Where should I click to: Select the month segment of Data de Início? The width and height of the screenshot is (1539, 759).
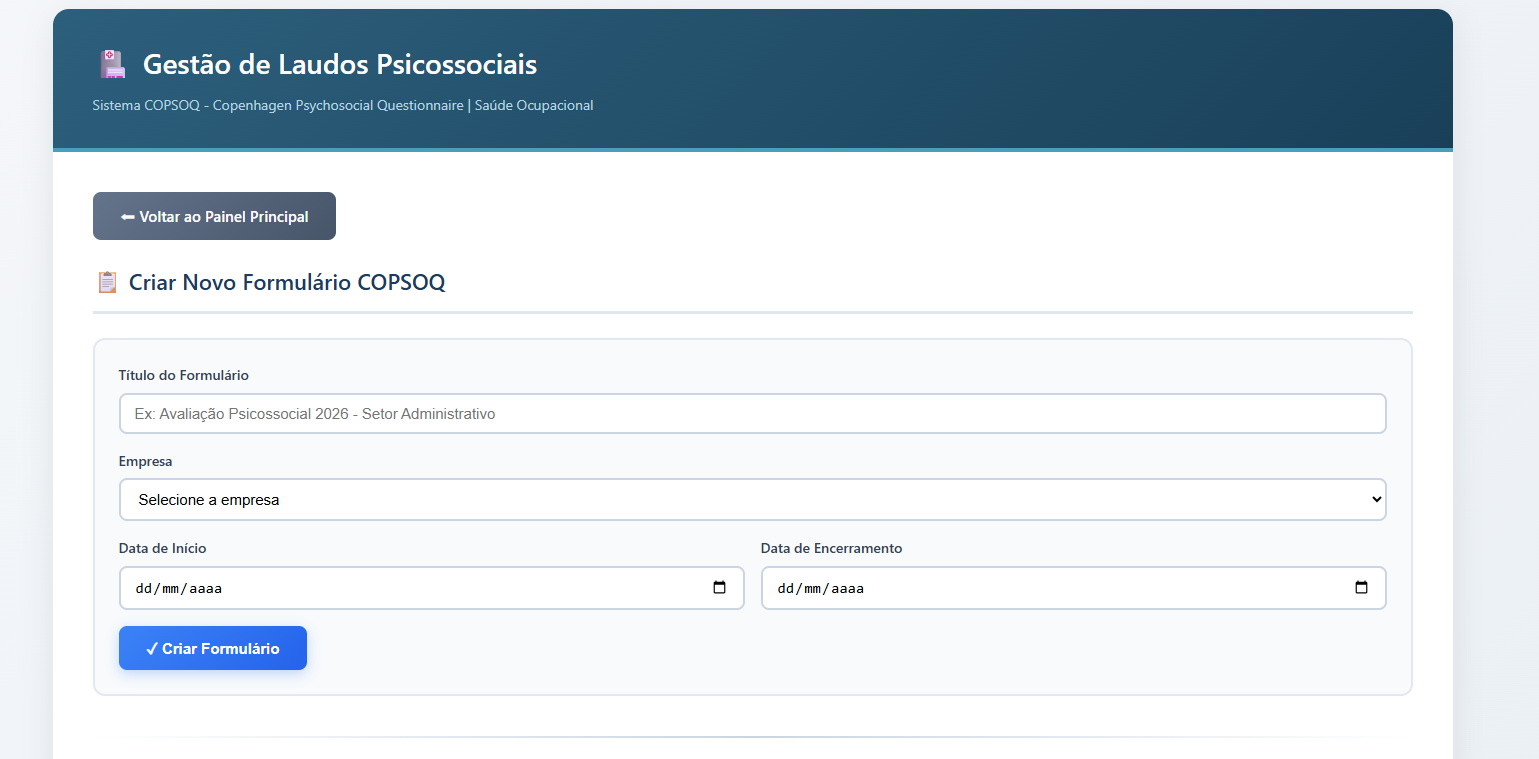pos(171,589)
